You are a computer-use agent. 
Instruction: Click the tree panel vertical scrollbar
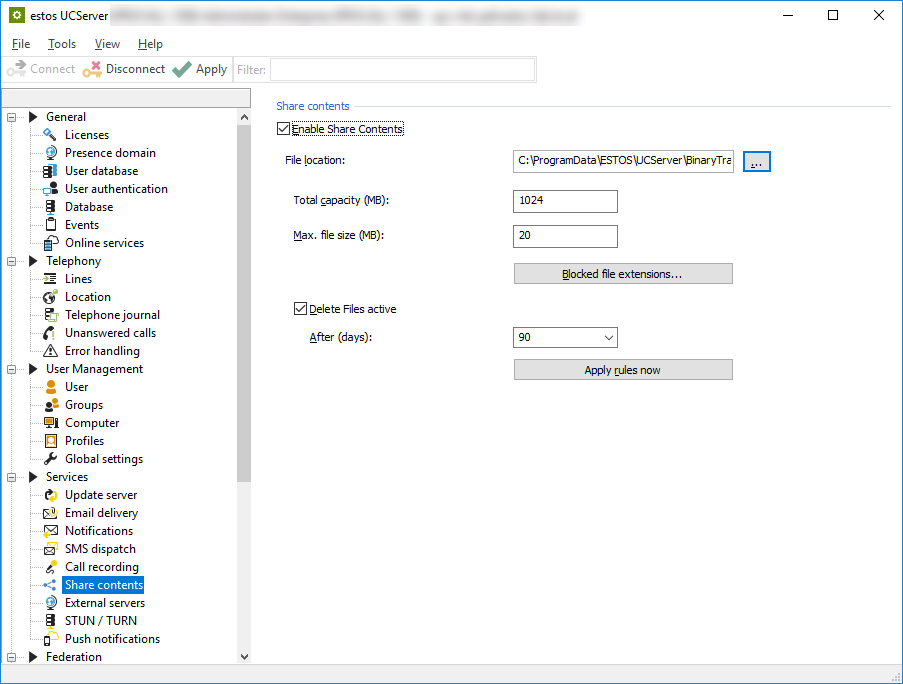point(244,300)
